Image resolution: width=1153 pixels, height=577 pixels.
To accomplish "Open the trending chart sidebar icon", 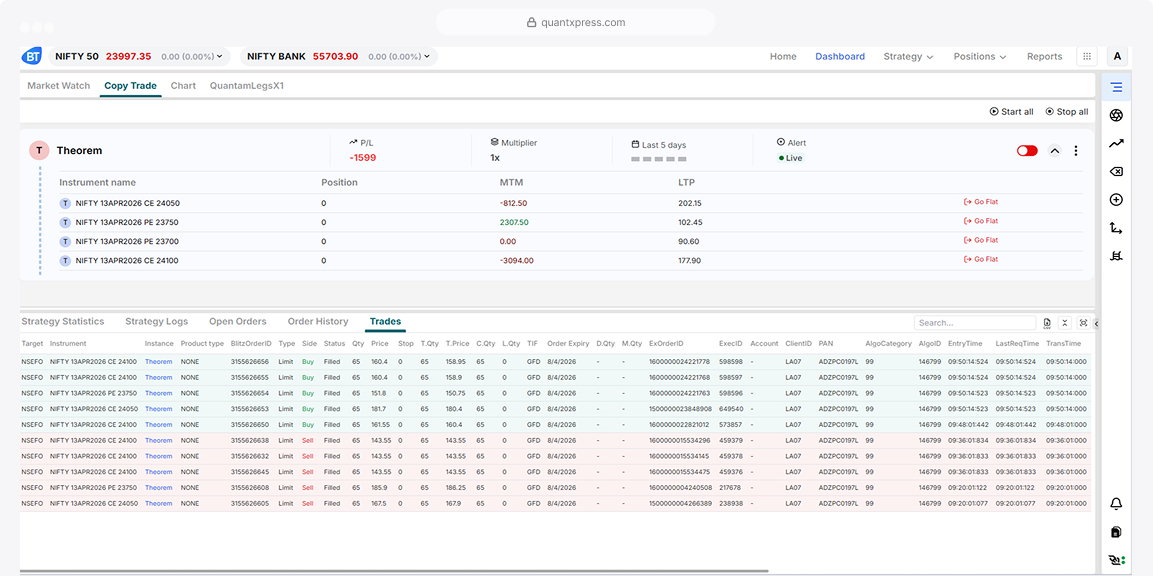I will 1116,143.
